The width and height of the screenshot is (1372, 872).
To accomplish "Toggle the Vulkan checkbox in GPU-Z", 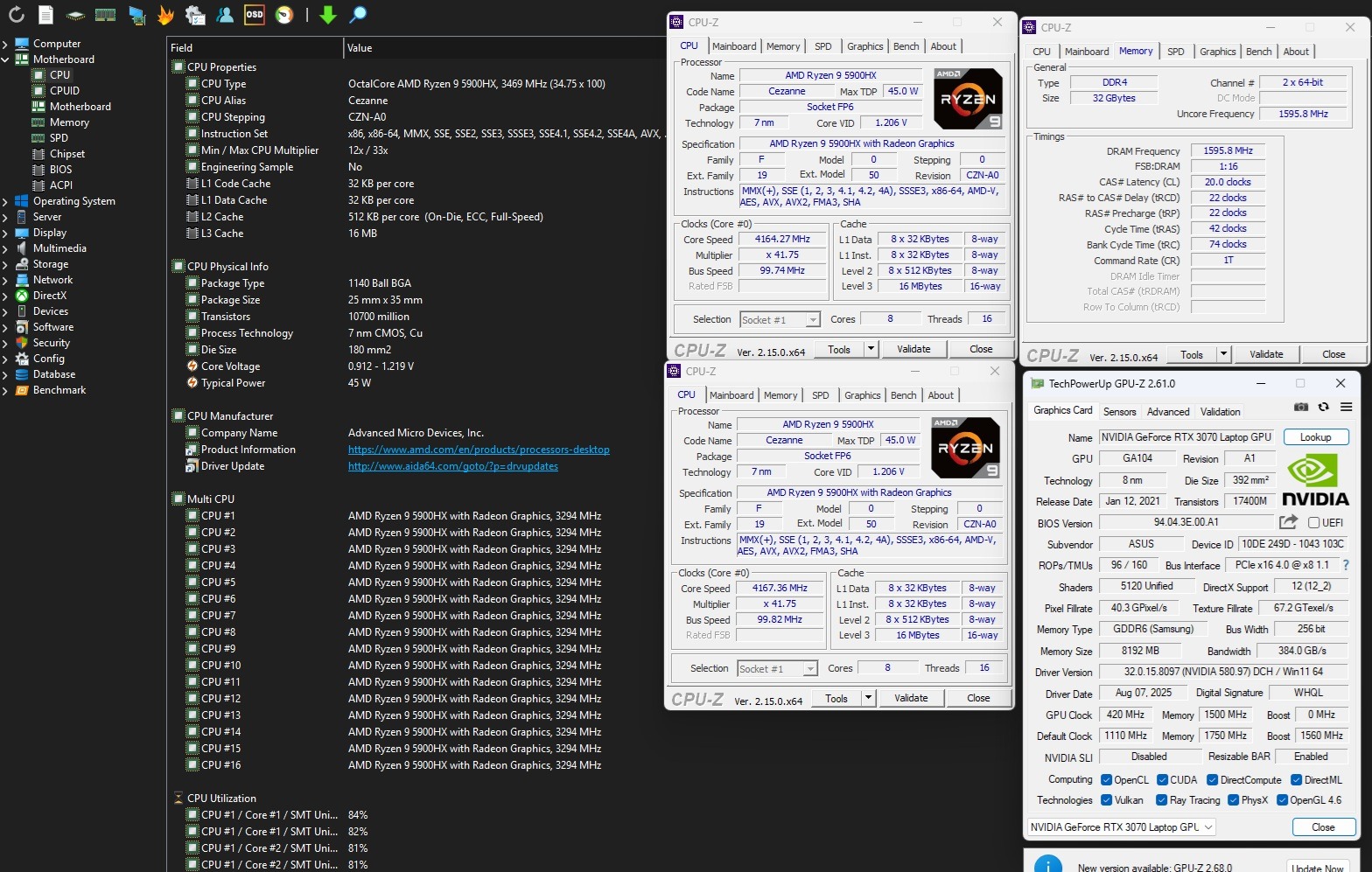I will pos(1107,800).
